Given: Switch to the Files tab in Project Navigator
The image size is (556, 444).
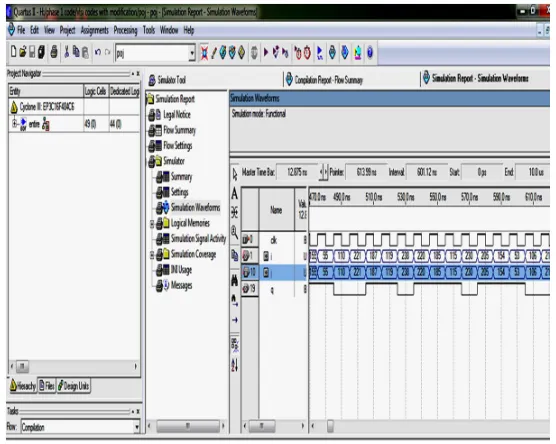Looking at the screenshot, I should (47, 385).
